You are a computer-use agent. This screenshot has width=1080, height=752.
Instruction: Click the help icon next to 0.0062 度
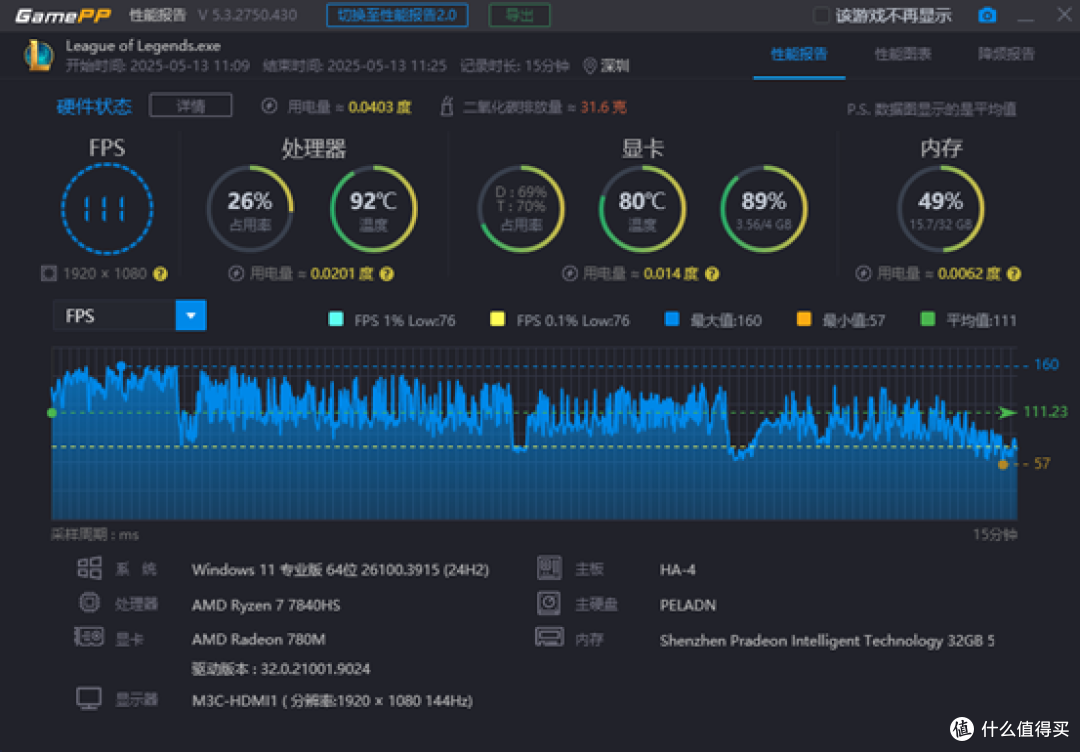(1014, 274)
